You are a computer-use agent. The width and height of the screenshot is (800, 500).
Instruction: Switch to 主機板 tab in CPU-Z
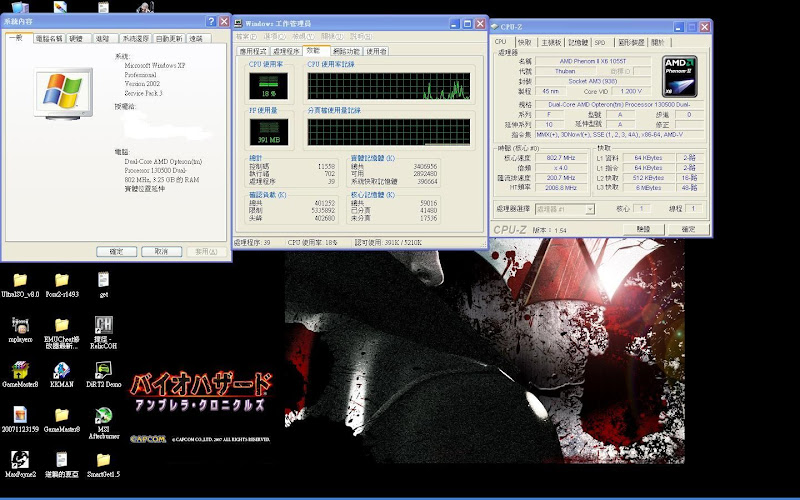pyautogui.click(x=551, y=42)
